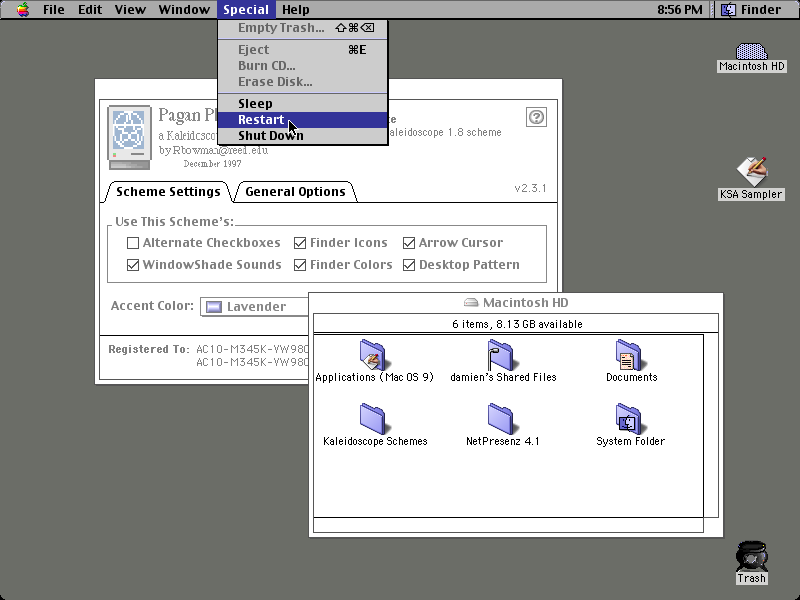Choose Restart from the Special menu
The width and height of the screenshot is (800, 600).
pyautogui.click(x=303, y=120)
